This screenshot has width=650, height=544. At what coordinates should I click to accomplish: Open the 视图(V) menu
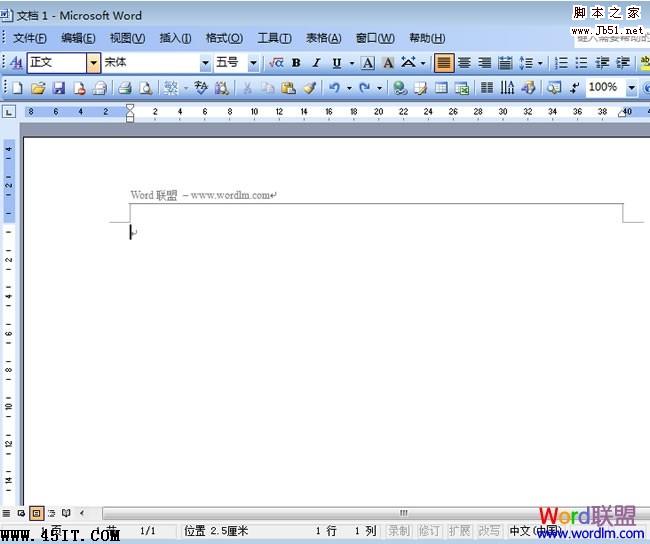127,38
